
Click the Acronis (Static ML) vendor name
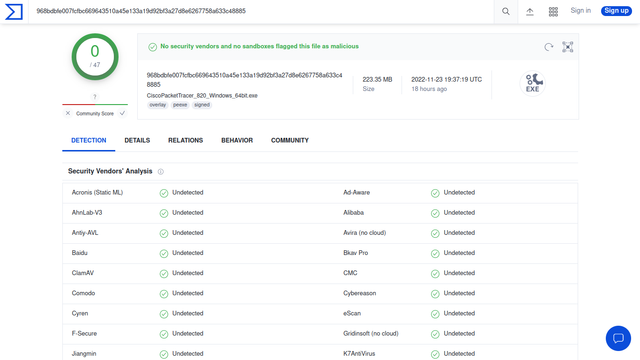[x=97, y=192]
